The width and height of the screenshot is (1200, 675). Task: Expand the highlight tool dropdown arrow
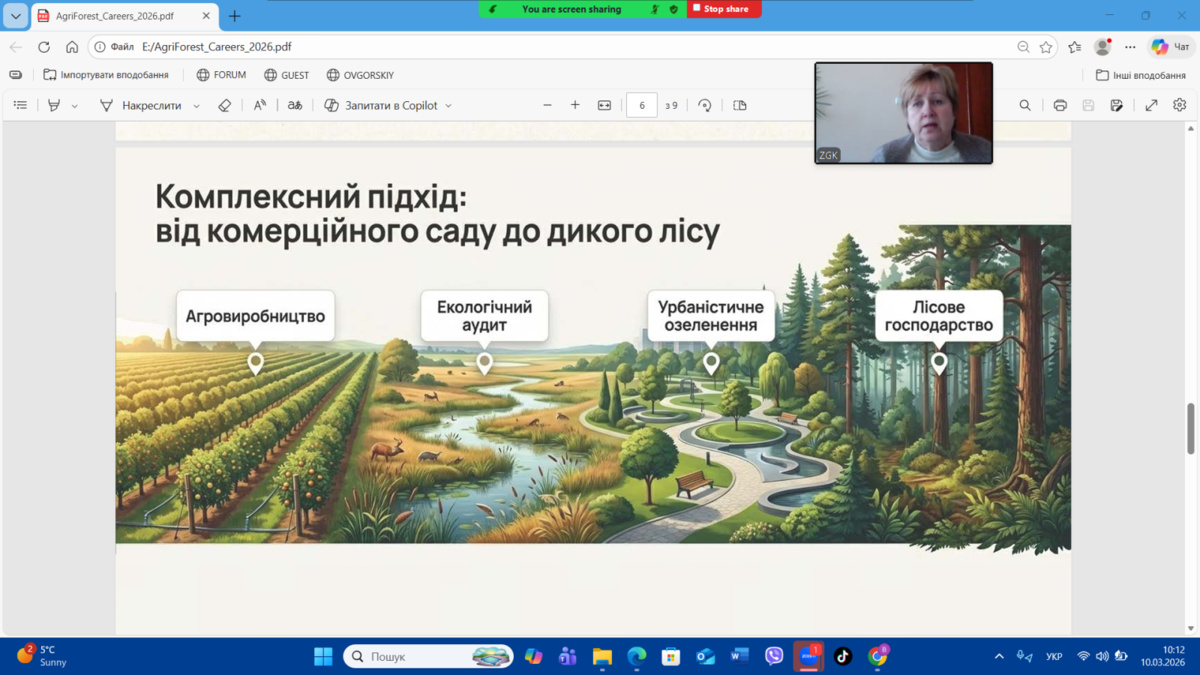point(74,106)
